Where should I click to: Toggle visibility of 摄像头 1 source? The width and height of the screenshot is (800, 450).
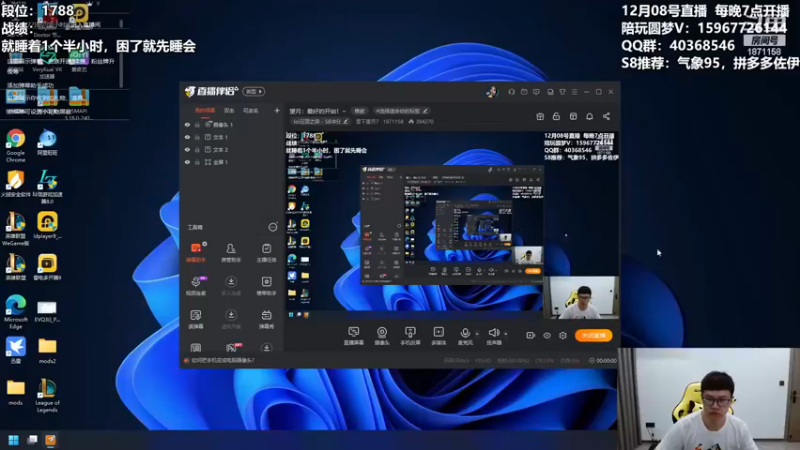point(187,124)
